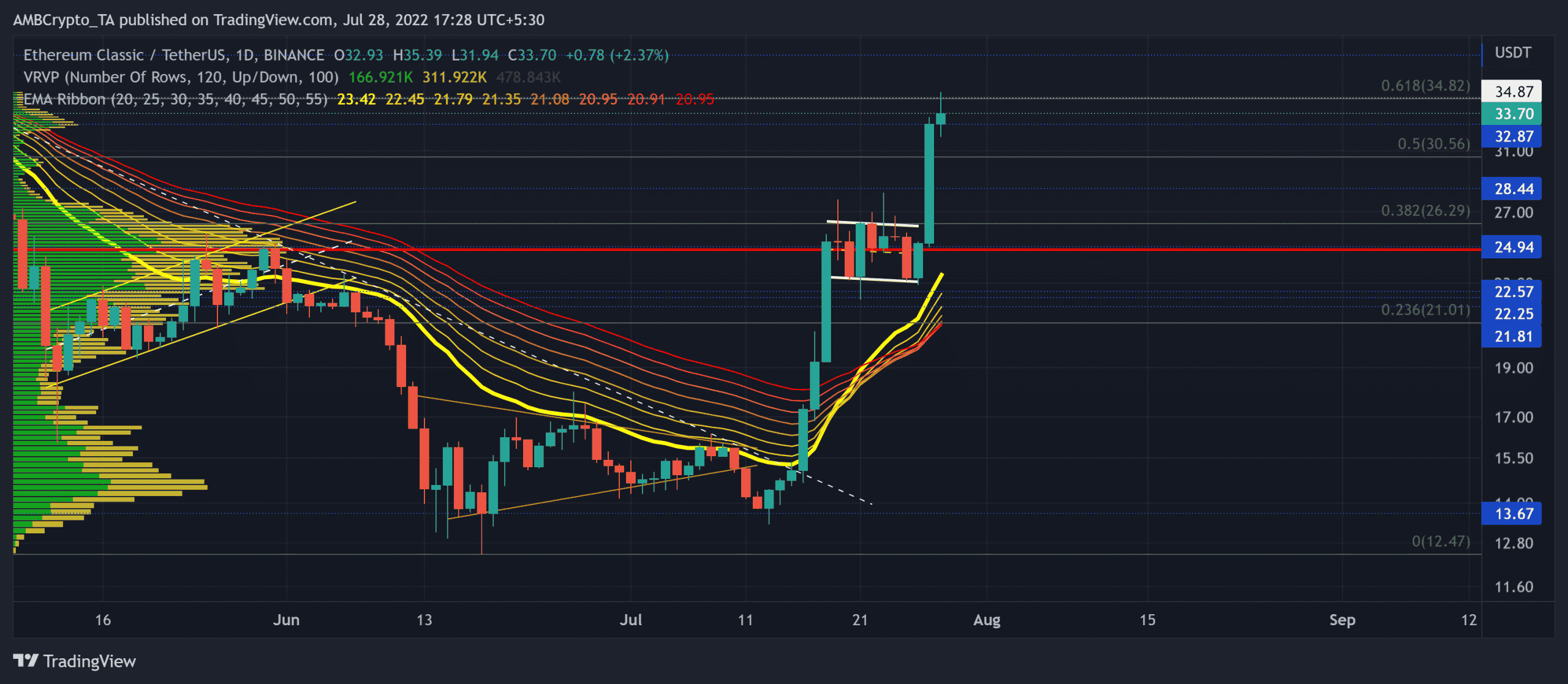Click the USDT currency label
1568x684 pixels.
(1513, 53)
